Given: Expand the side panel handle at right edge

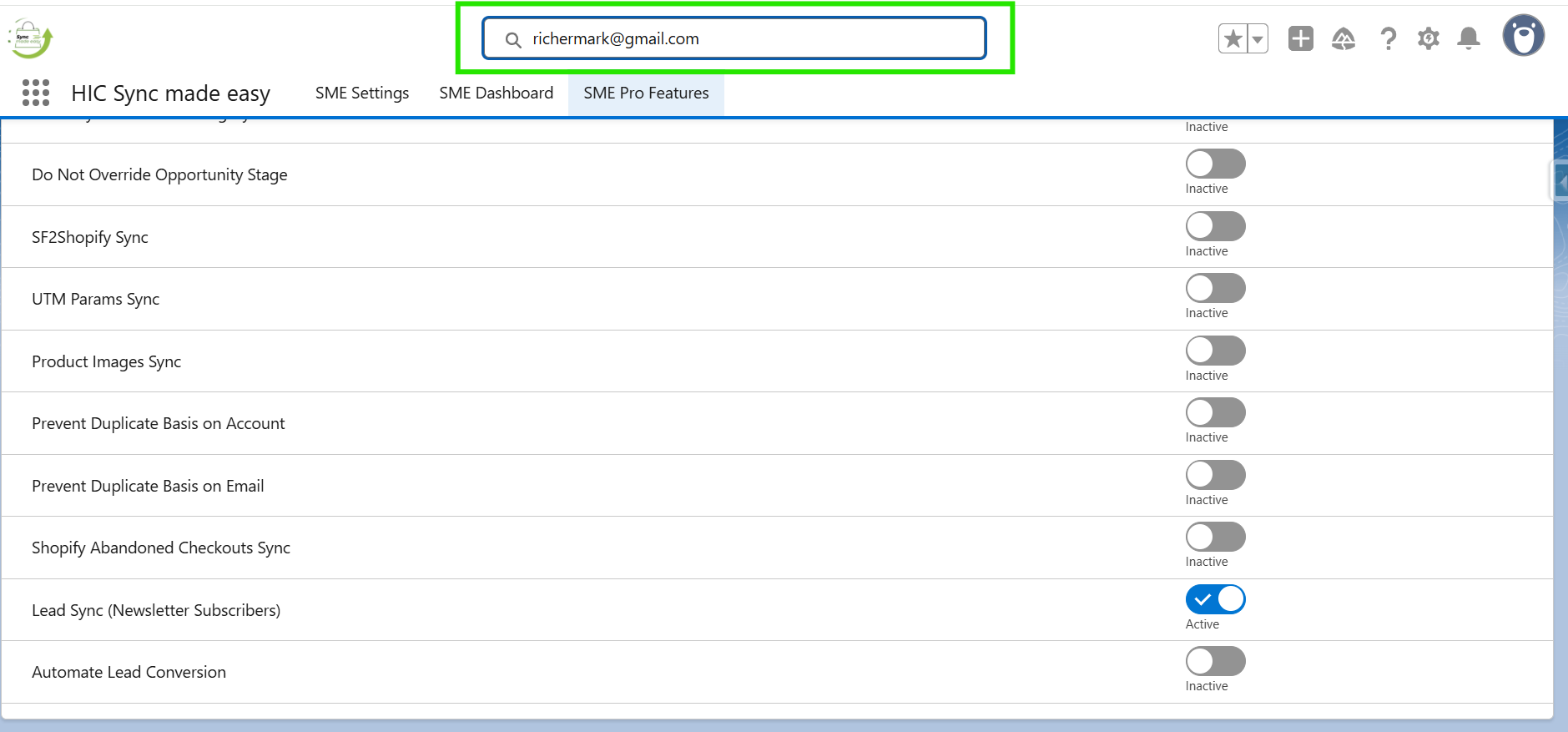Looking at the screenshot, I should [1560, 180].
